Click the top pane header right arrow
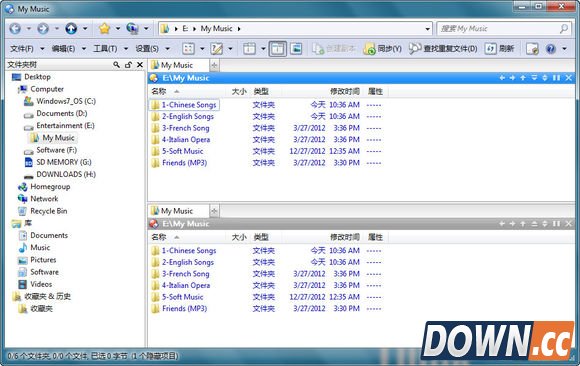The image size is (580, 366). [512, 78]
